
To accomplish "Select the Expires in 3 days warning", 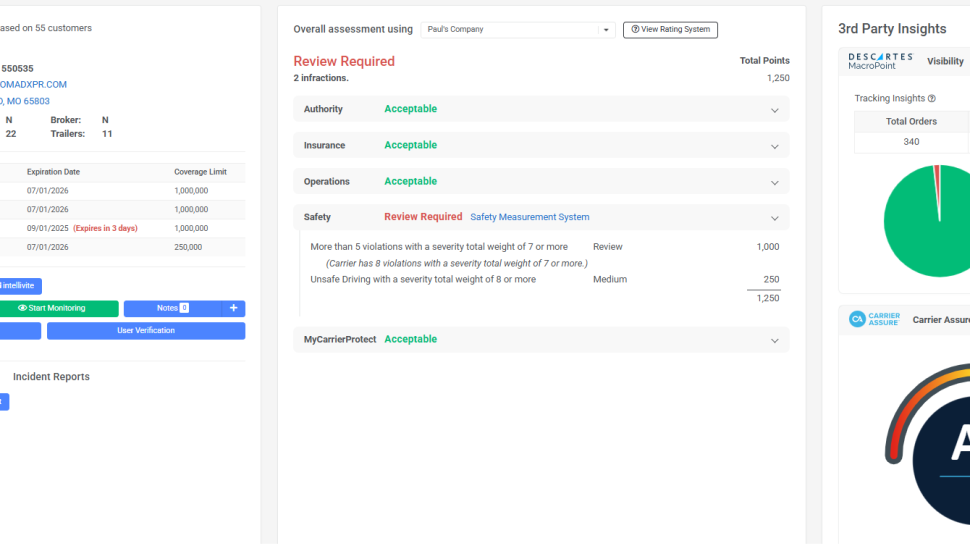I will pos(105,228).
